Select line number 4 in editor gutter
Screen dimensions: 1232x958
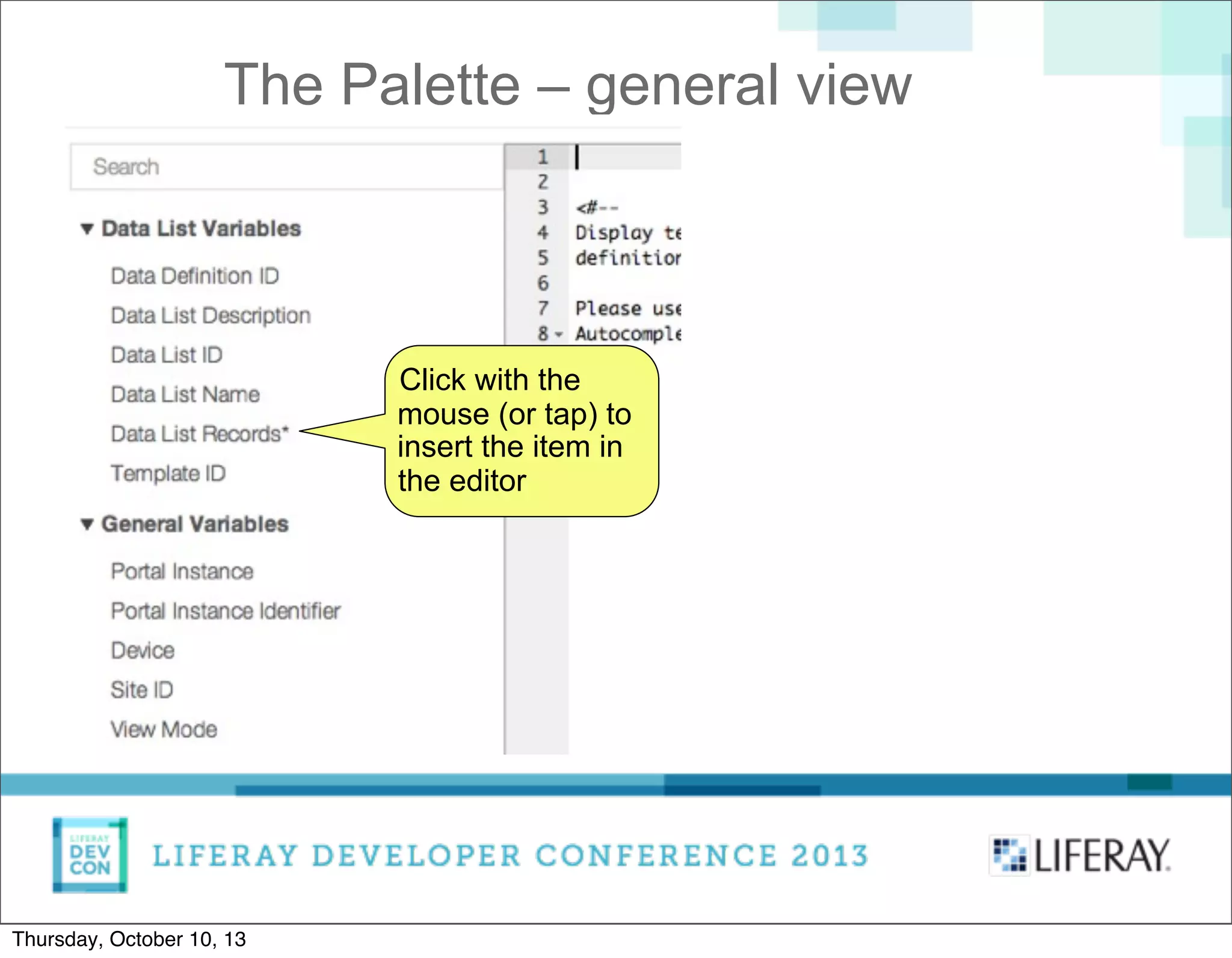click(x=543, y=233)
